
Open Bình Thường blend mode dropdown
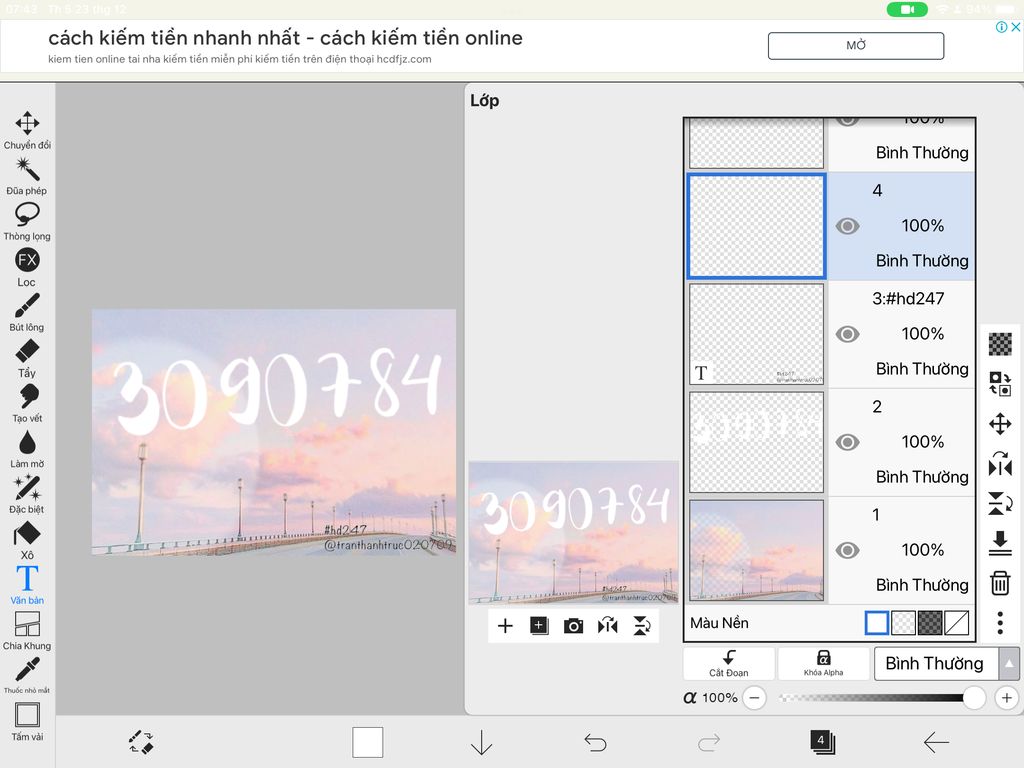coord(935,664)
